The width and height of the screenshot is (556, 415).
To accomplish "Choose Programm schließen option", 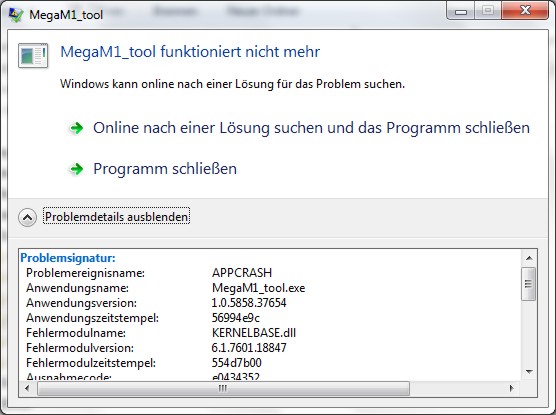I will click(x=165, y=169).
